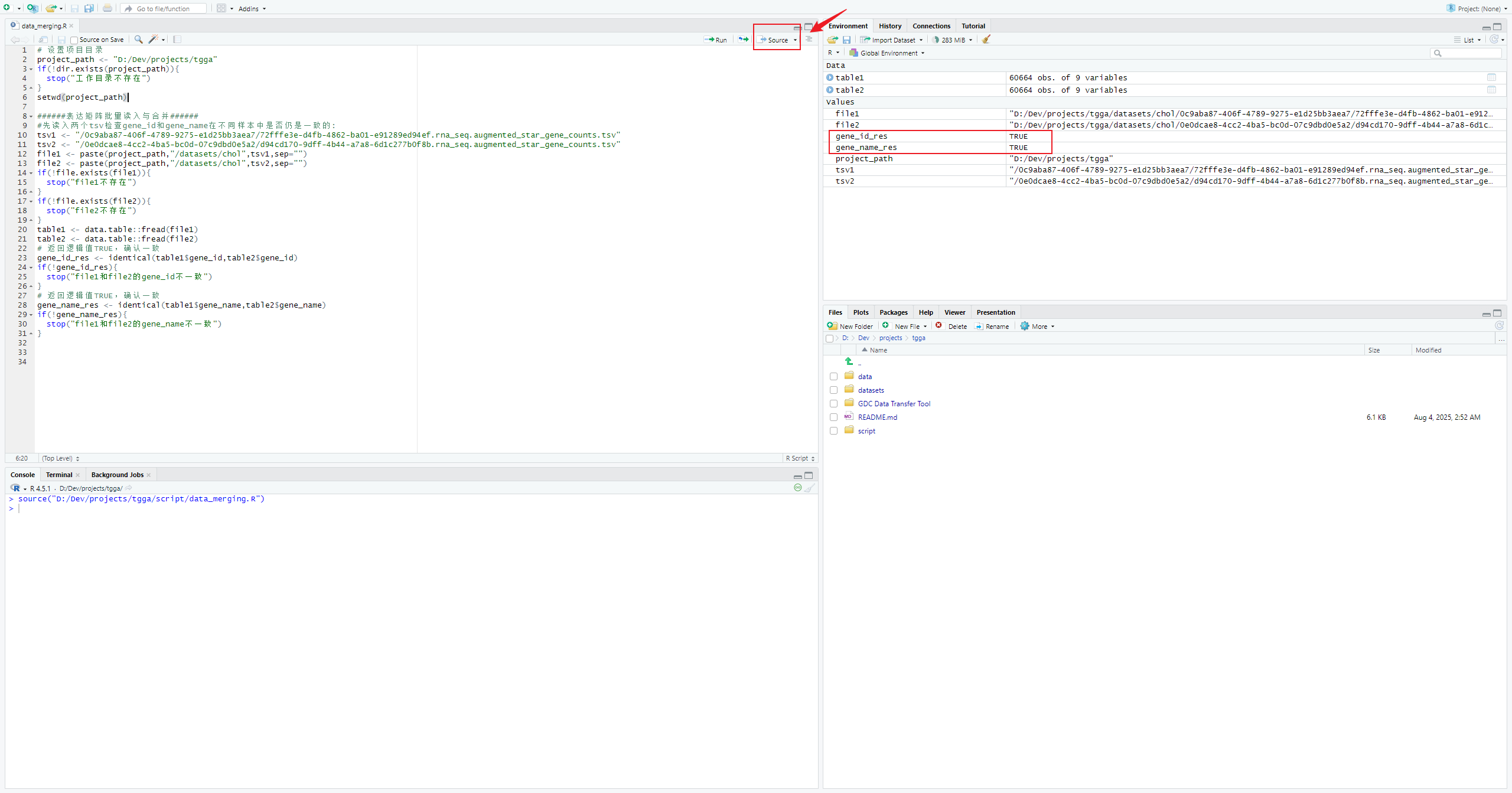Click the Rename button in Files pane
Screen dimensions: 1512x793
[992, 326]
